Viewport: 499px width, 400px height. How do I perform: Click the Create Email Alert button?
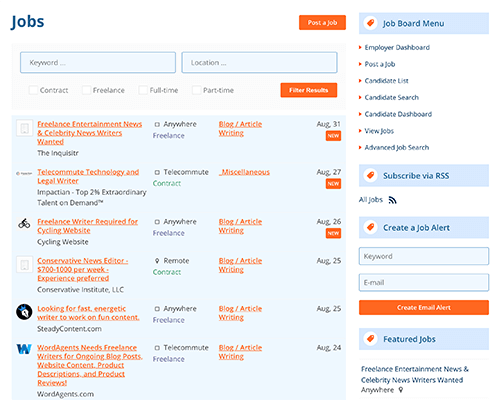(424, 307)
